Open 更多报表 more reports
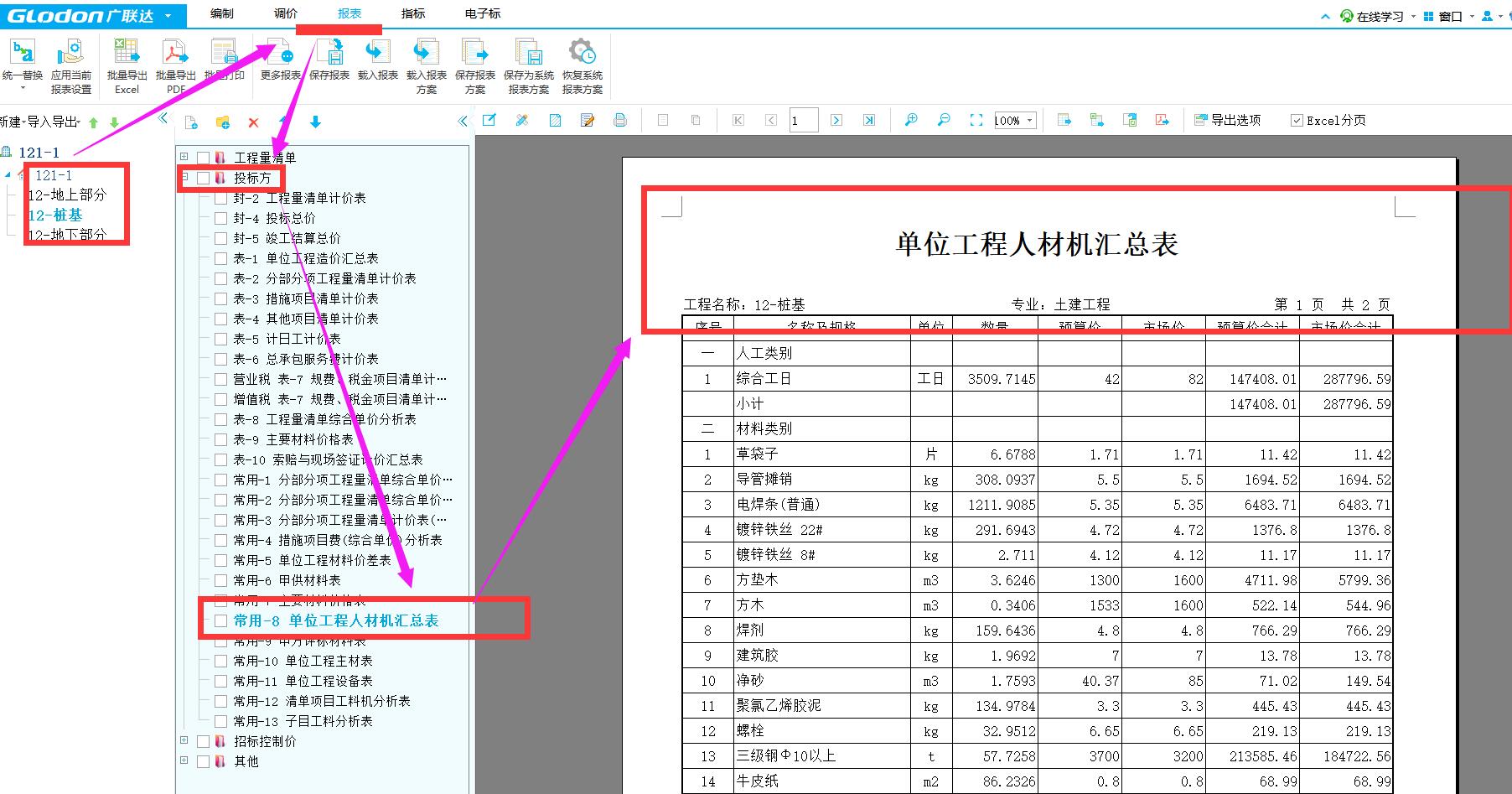 pos(280,60)
